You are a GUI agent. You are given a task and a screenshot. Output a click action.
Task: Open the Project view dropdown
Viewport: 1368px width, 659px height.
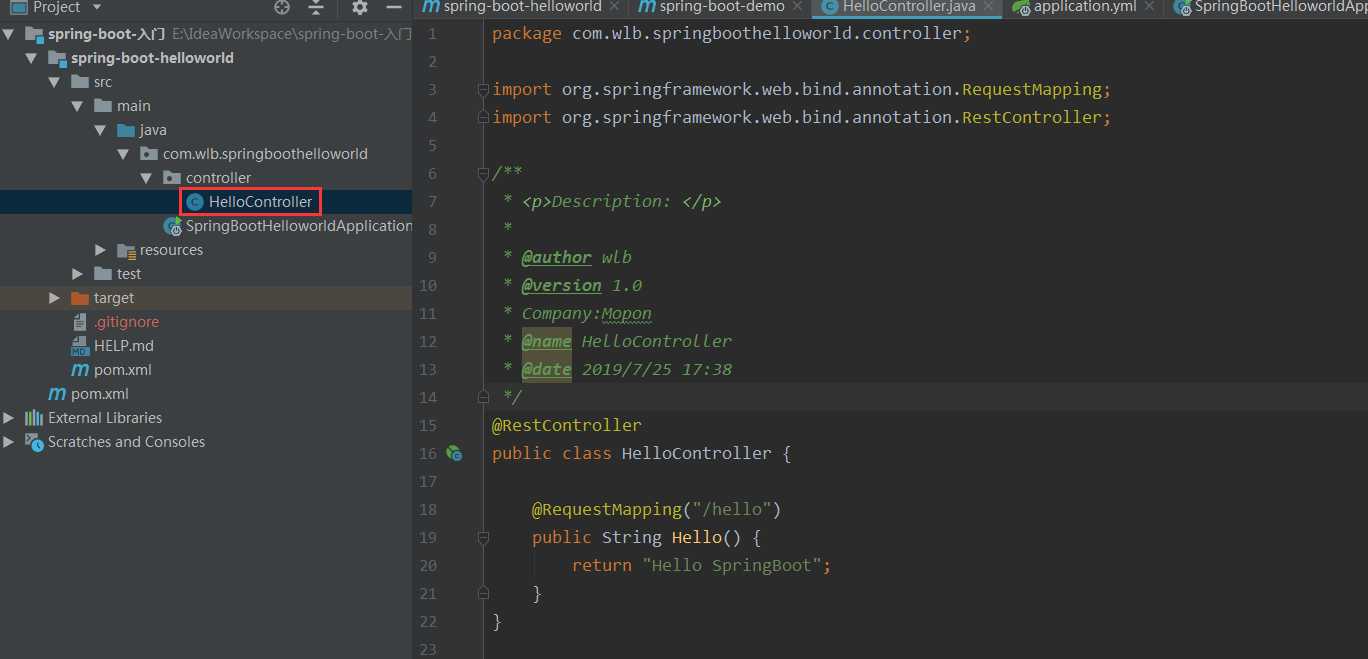click(x=97, y=7)
